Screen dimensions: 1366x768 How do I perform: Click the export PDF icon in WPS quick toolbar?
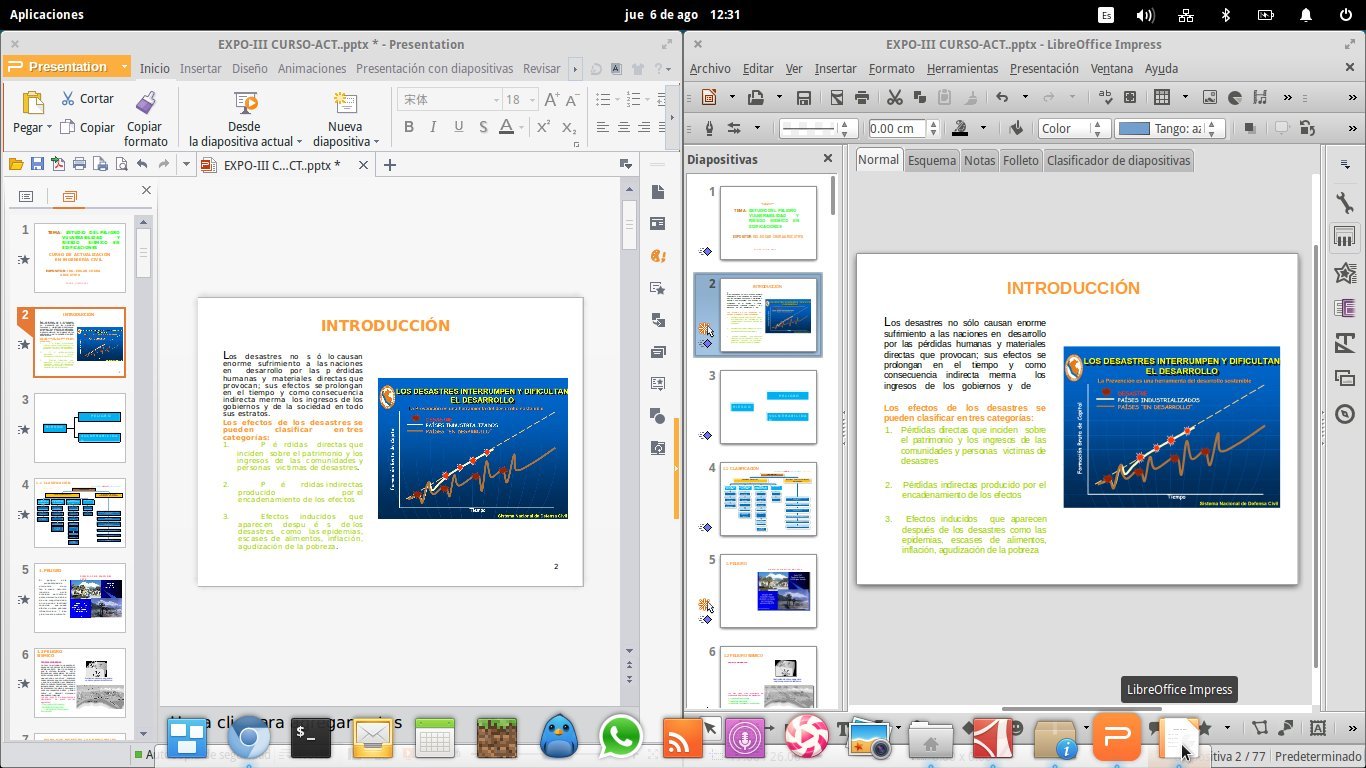(58, 165)
